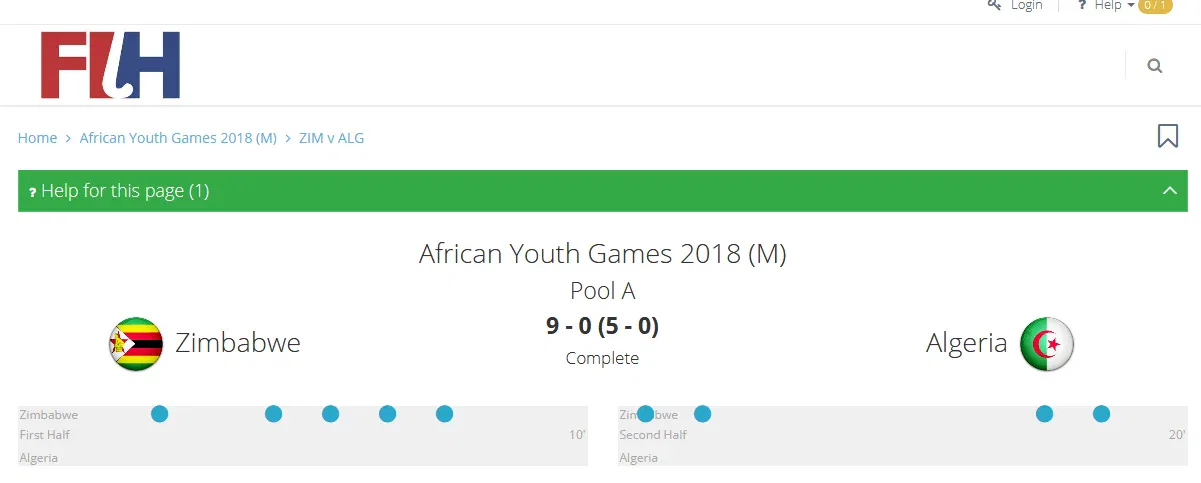The image size is (1201, 483).
Task: Collapse the help panel chevron
Action: coord(1170,191)
